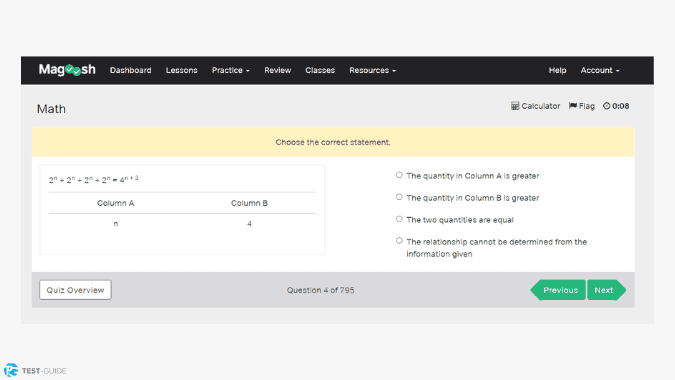Select 'The quantity in Column A is greater'
This screenshot has width=675, height=380.
pyautogui.click(x=399, y=175)
